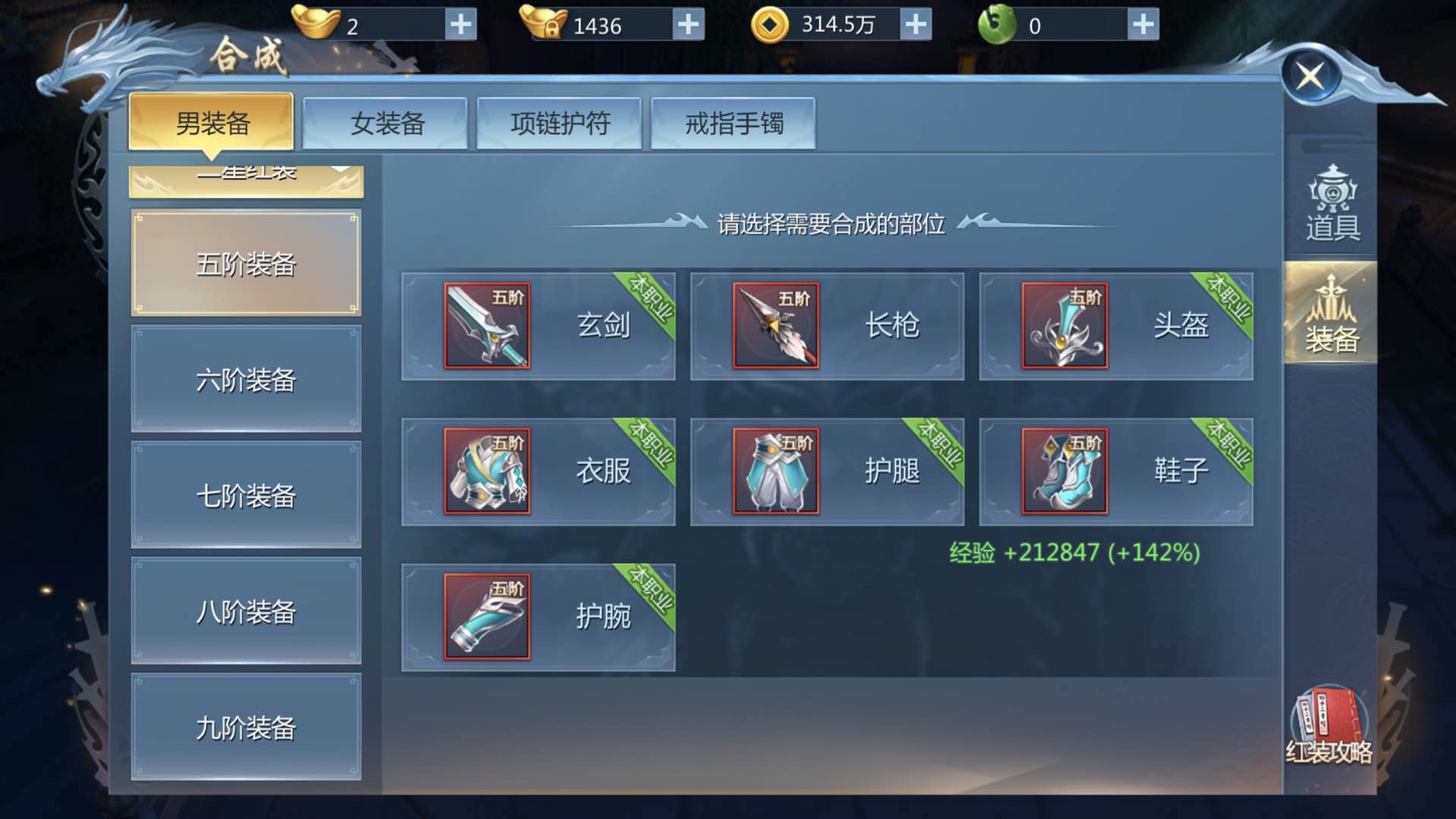The height and width of the screenshot is (819, 1456).
Task: Expand the 二星红装 category header
Action: (x=246, y=180)
